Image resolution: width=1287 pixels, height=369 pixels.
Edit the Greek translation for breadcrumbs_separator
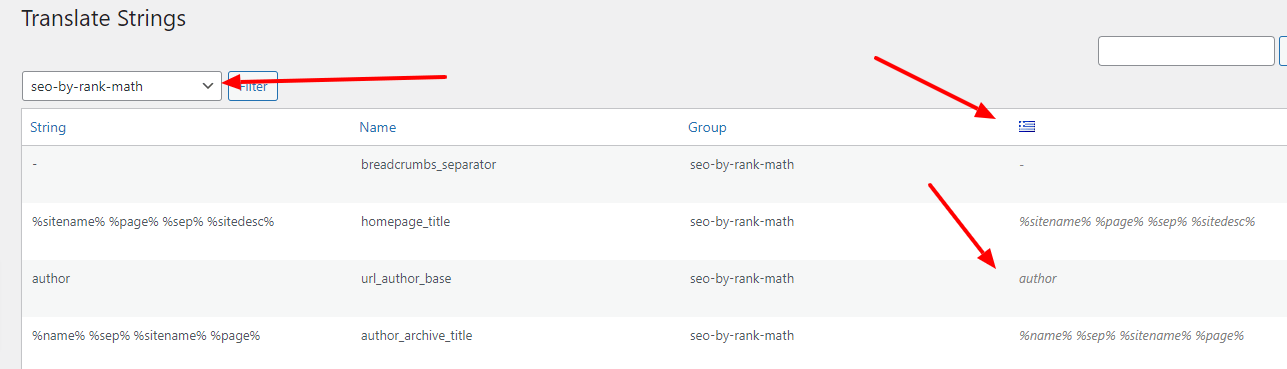tap(1021, 164)
